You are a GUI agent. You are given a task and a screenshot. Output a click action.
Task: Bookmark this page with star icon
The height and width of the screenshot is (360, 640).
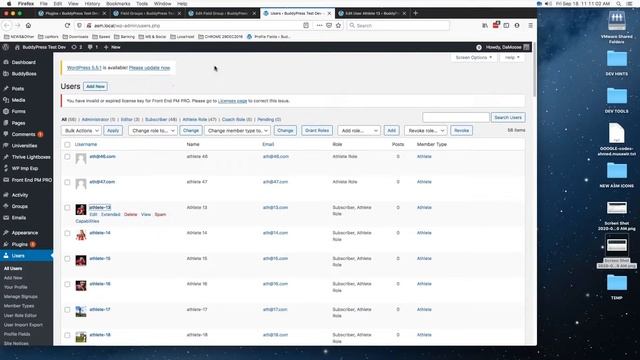[338, 25]
